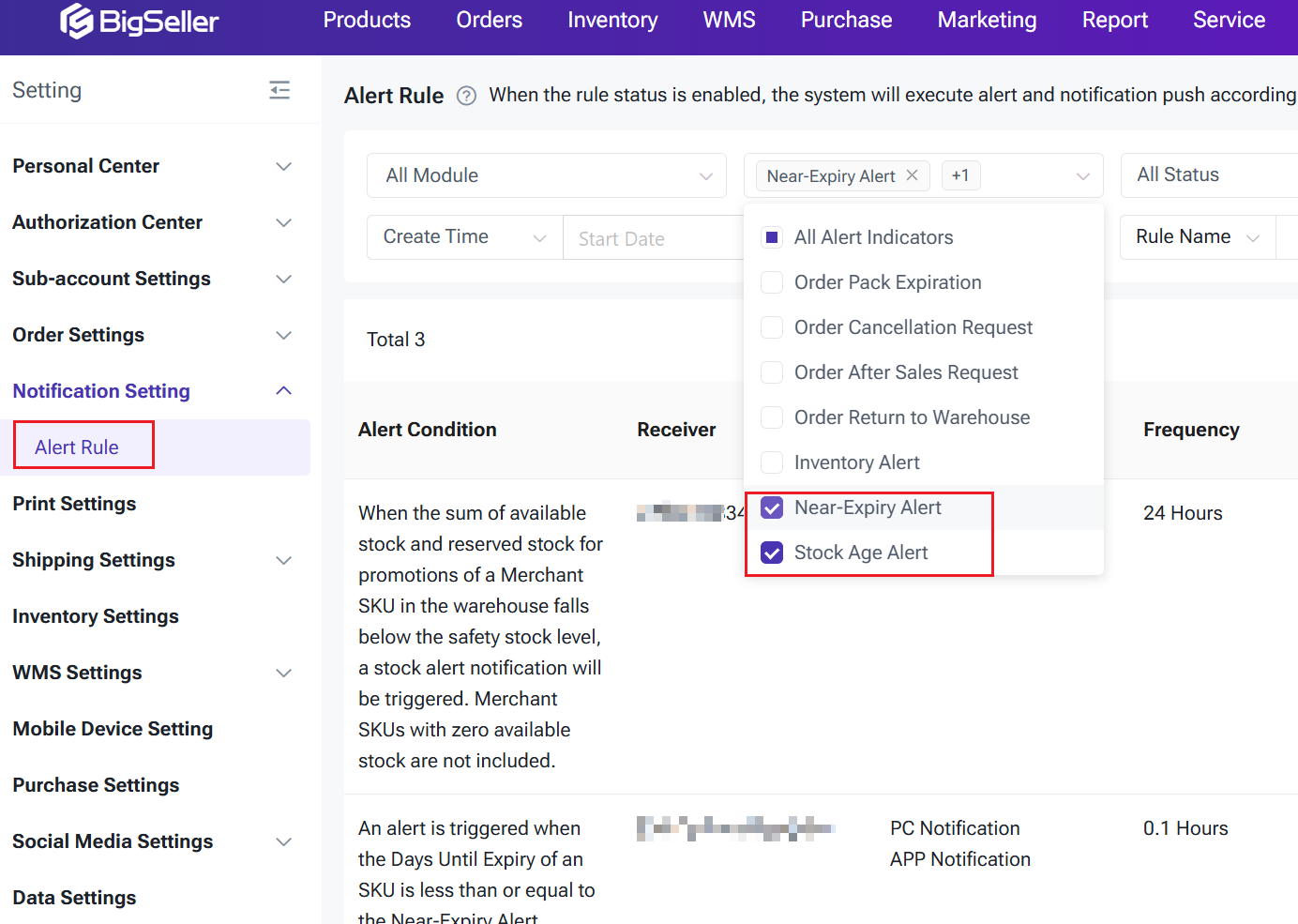
Task: Remove the Near-Expiry Alert tag with X
Action: [x=912, y=175]
